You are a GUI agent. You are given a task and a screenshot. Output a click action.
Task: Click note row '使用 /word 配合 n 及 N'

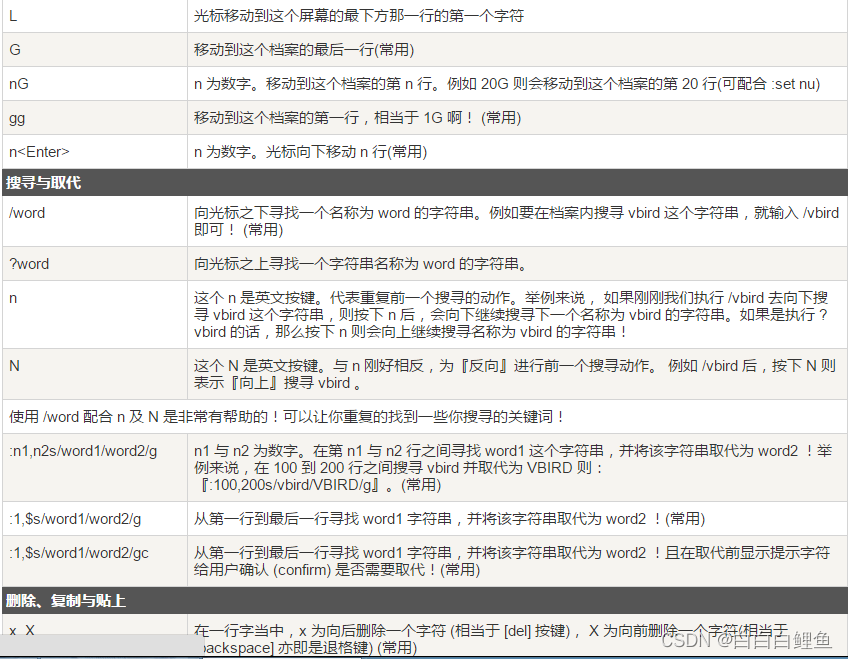point(425,417)
